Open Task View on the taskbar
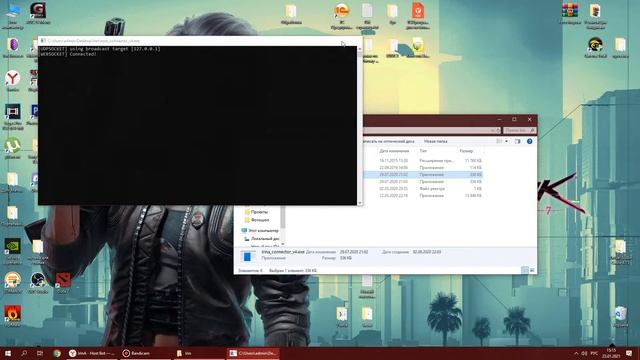 (x=40, y=353)
